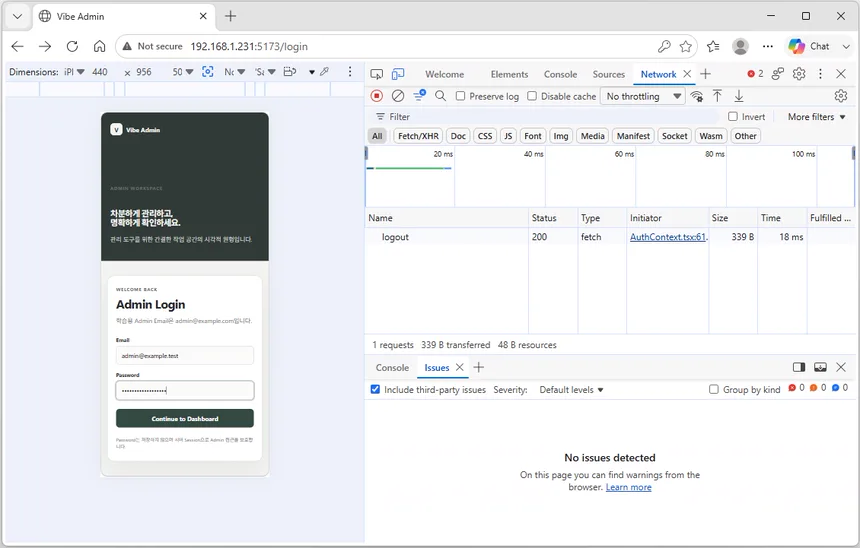Open network conditions wifi-gear icon
Viewport: 860px width, 548px height.
697,96
